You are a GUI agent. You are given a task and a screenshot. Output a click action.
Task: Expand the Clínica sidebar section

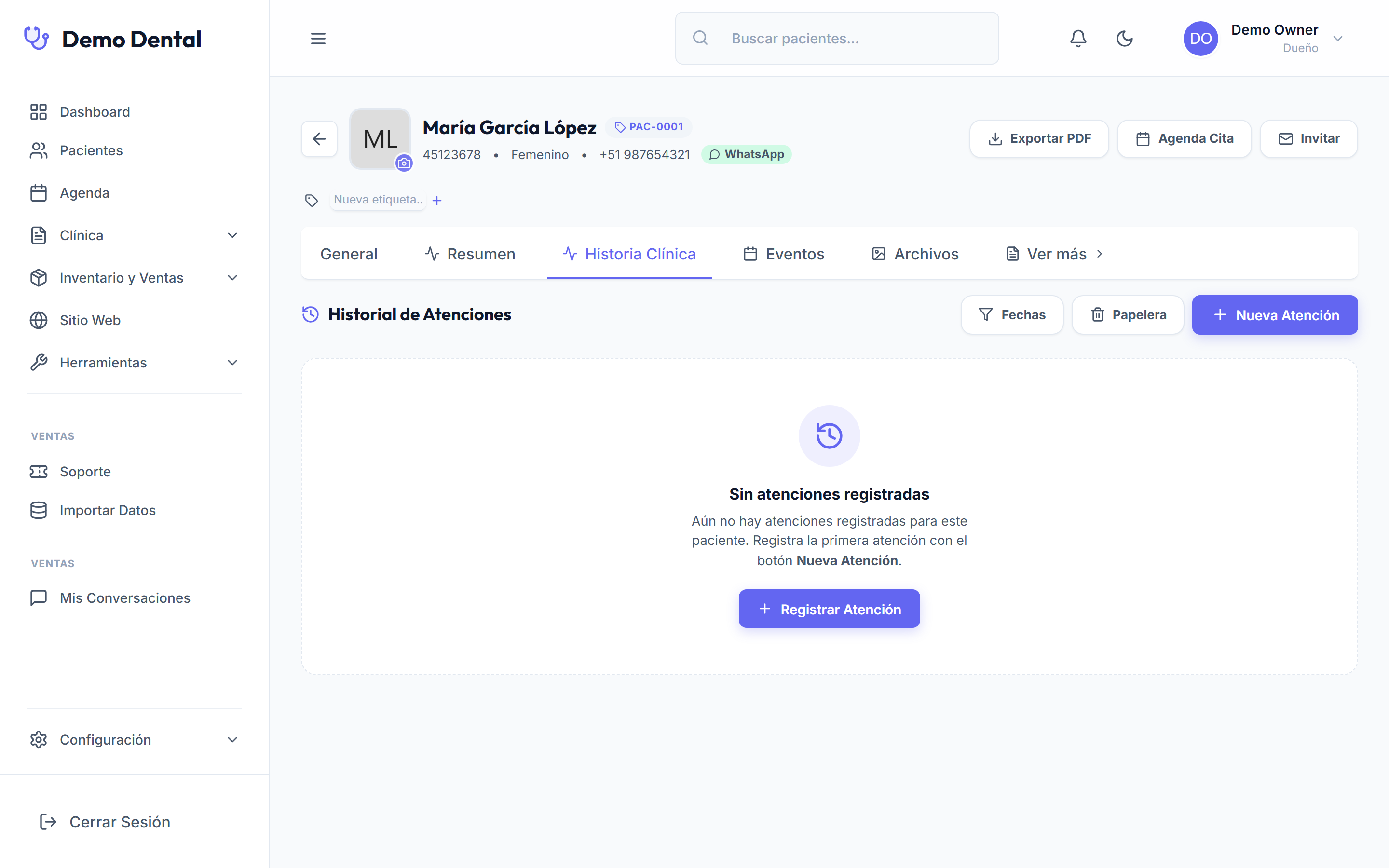(x=134, y=235)
